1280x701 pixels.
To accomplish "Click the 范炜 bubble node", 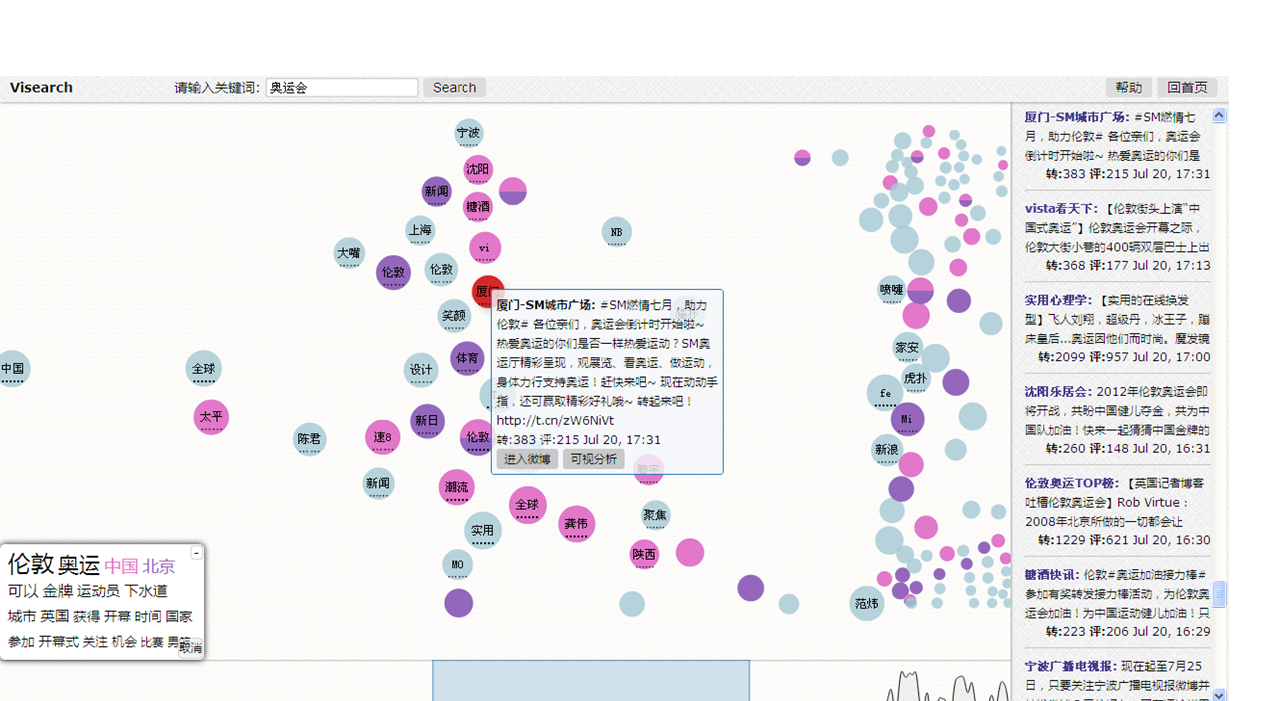I will point(866,604).
